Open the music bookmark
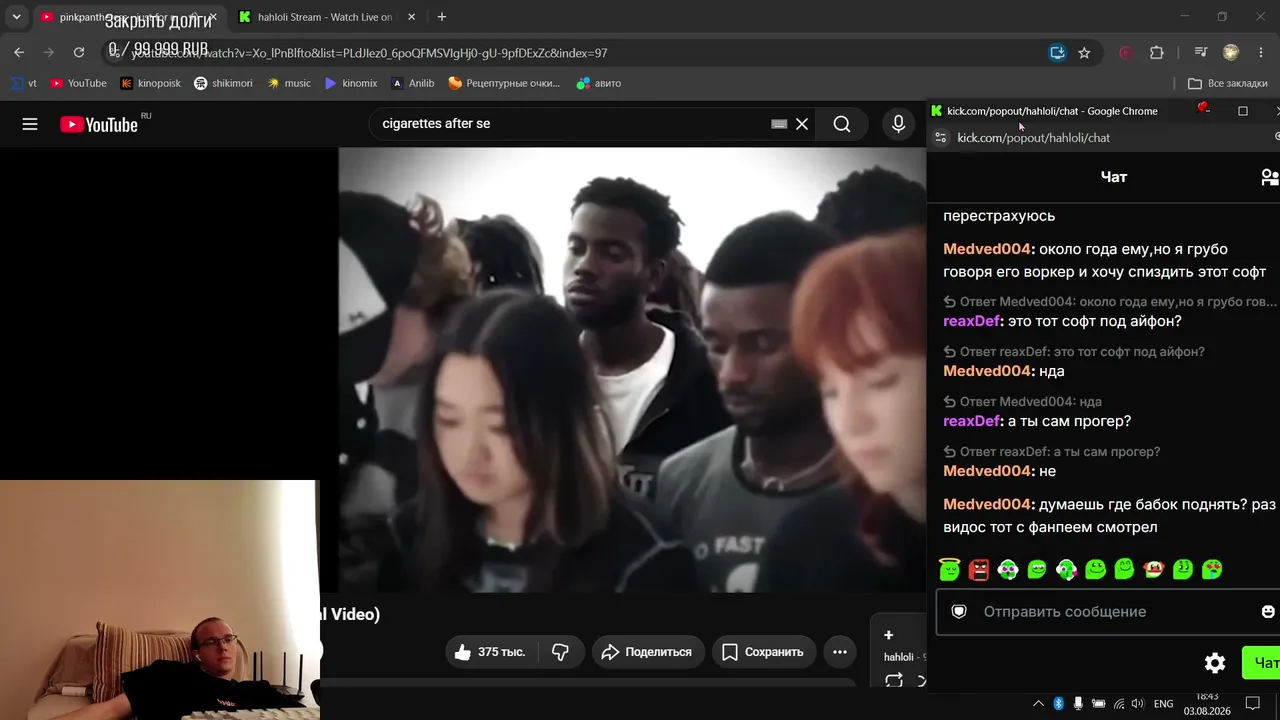Image resolution: width=1280 pixels, height=720 pixels. point(289,83)
